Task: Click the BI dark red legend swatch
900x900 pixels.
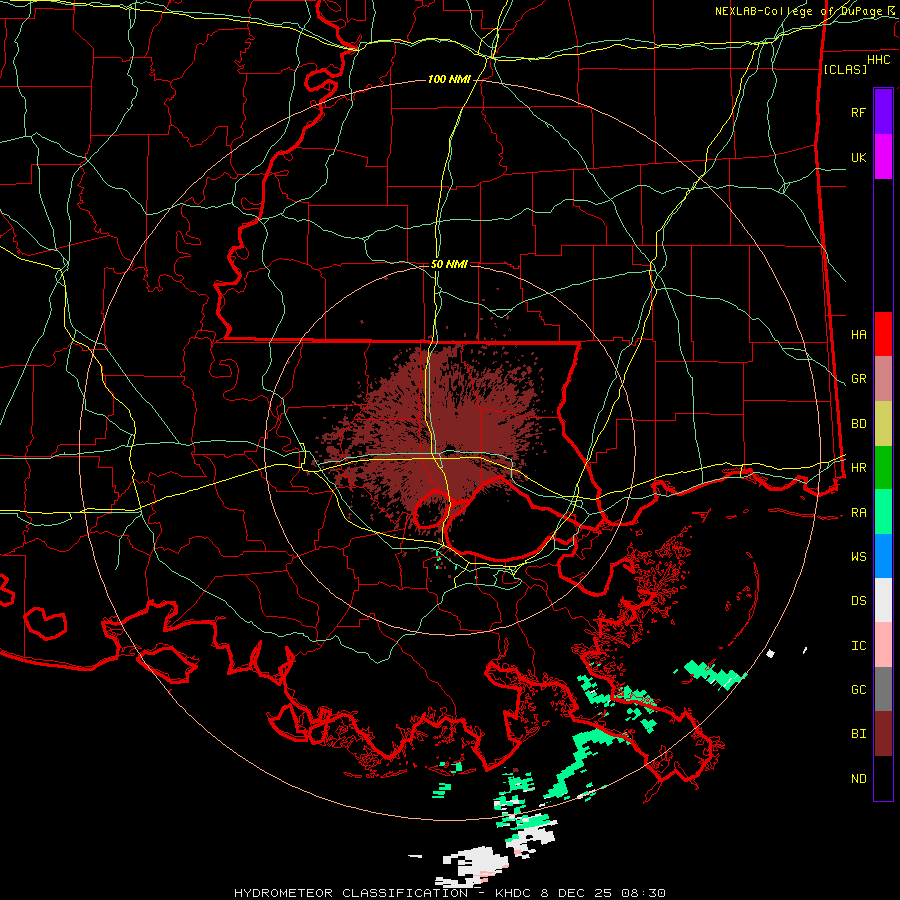Action: pyautogui.click(x=883, y=734)
